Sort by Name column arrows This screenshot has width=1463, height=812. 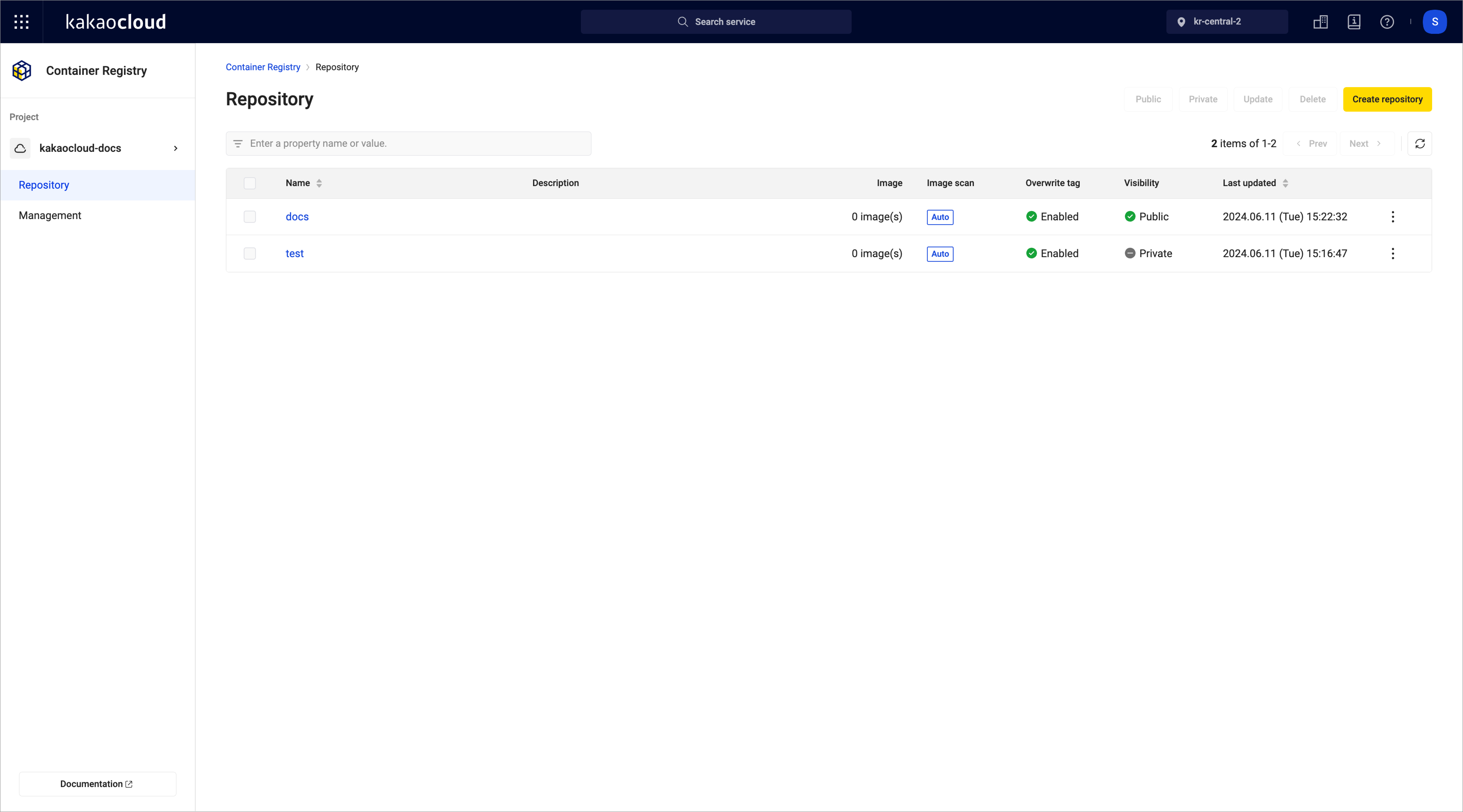(x=319, y=183)
